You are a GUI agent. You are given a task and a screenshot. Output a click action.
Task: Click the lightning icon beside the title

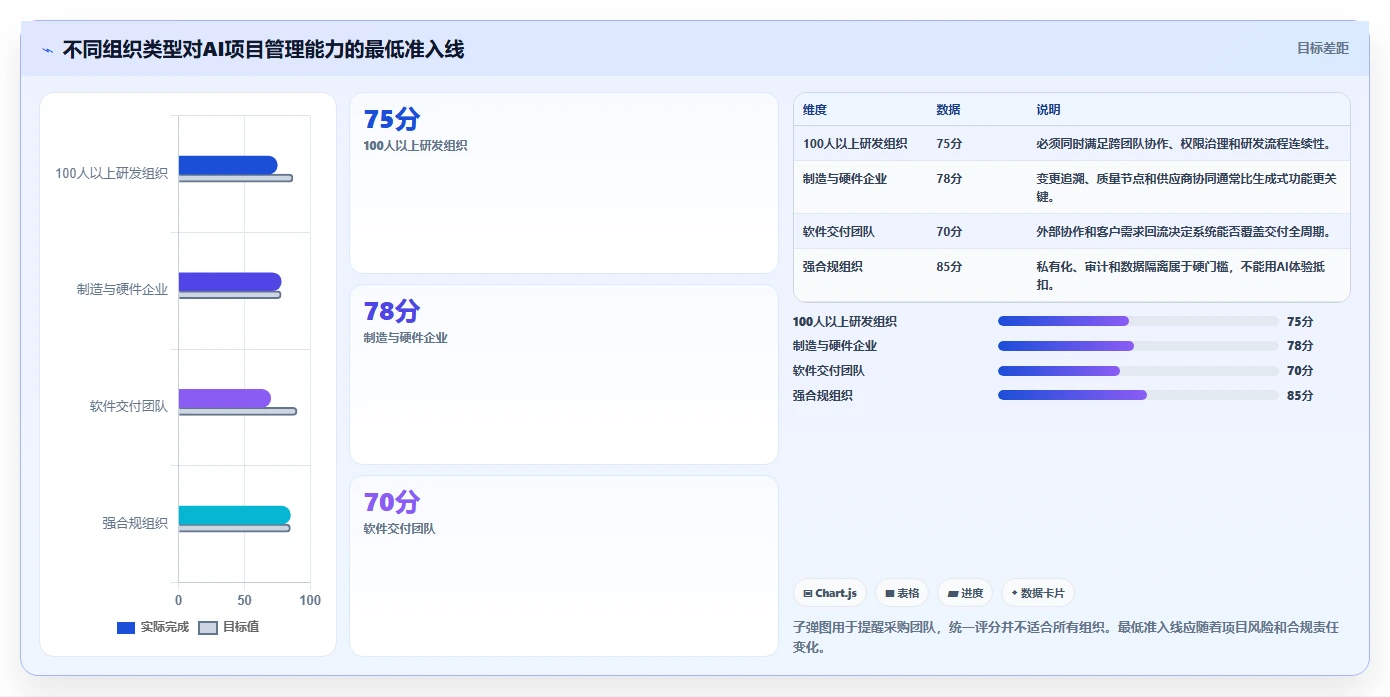click(x=47, y=50)
